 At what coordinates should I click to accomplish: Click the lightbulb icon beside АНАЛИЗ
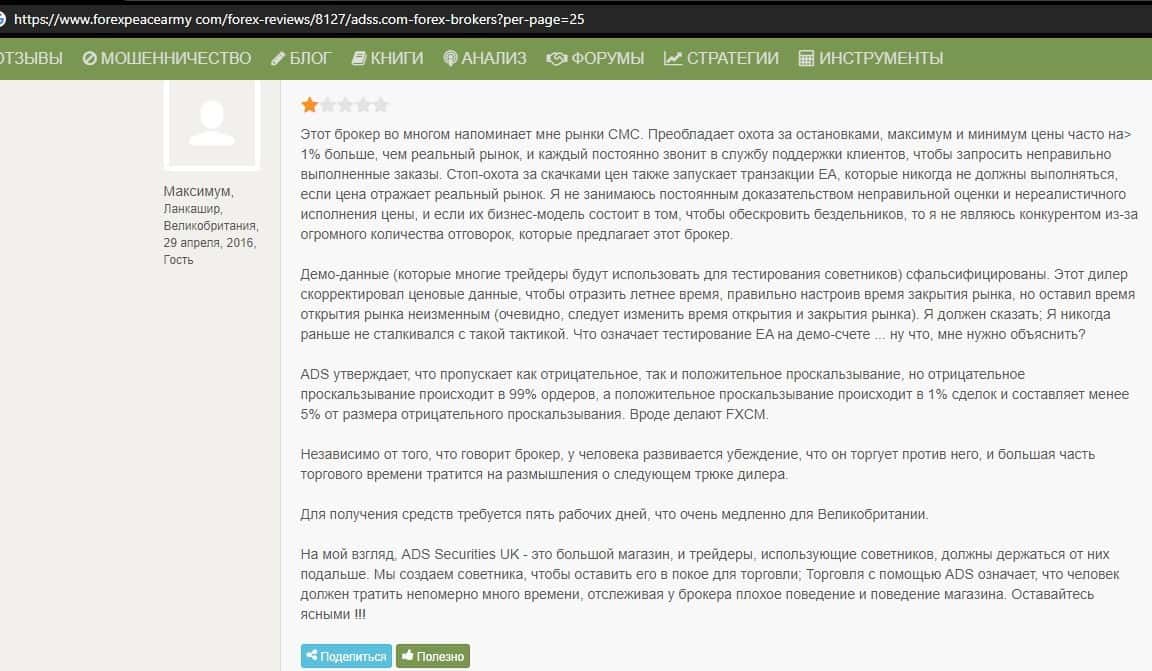click(450, 59)
